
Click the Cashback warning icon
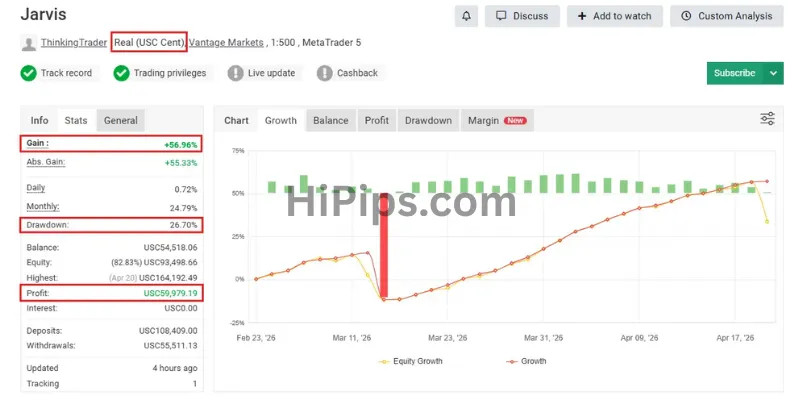pos(324,73)
